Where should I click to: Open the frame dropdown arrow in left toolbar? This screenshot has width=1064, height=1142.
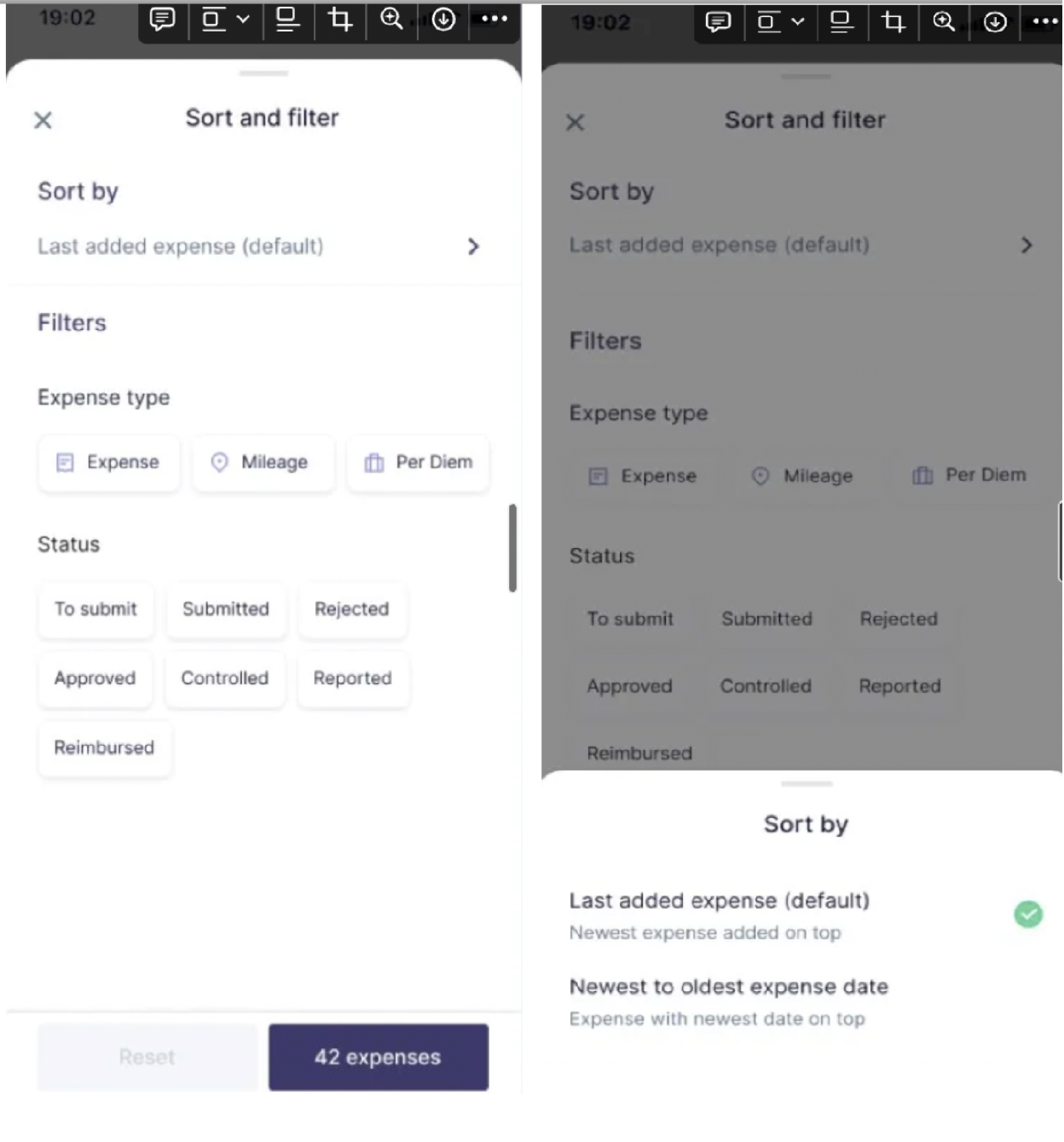coord(242,19)
